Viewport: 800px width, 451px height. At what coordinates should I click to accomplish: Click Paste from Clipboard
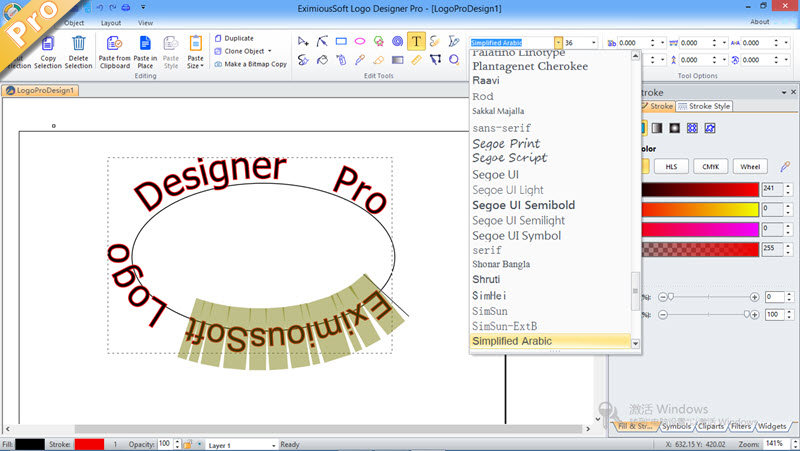click(x=115, y=52)
